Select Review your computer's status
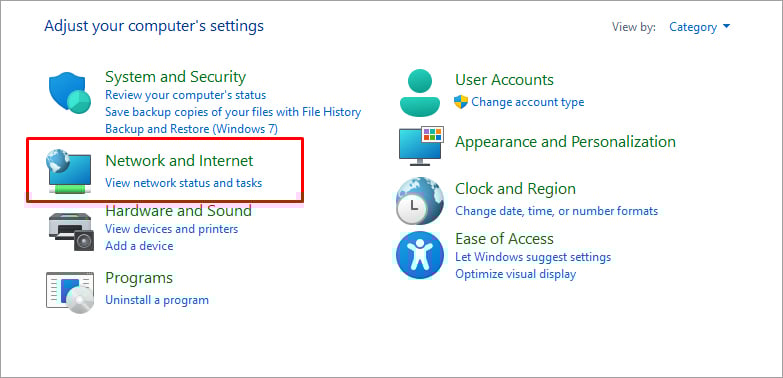Screen dimensions: 783x378 [x=185, y=95]
